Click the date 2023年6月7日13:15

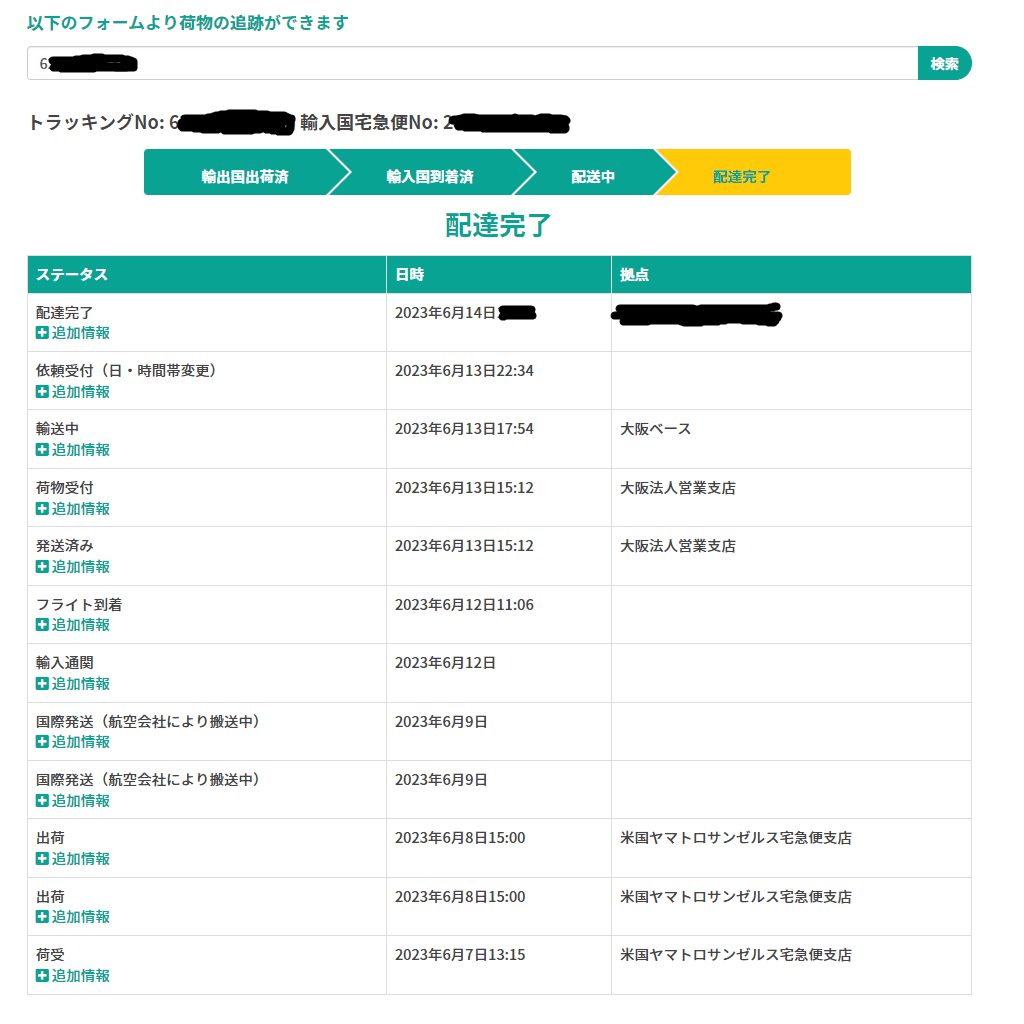click(460, 955)
